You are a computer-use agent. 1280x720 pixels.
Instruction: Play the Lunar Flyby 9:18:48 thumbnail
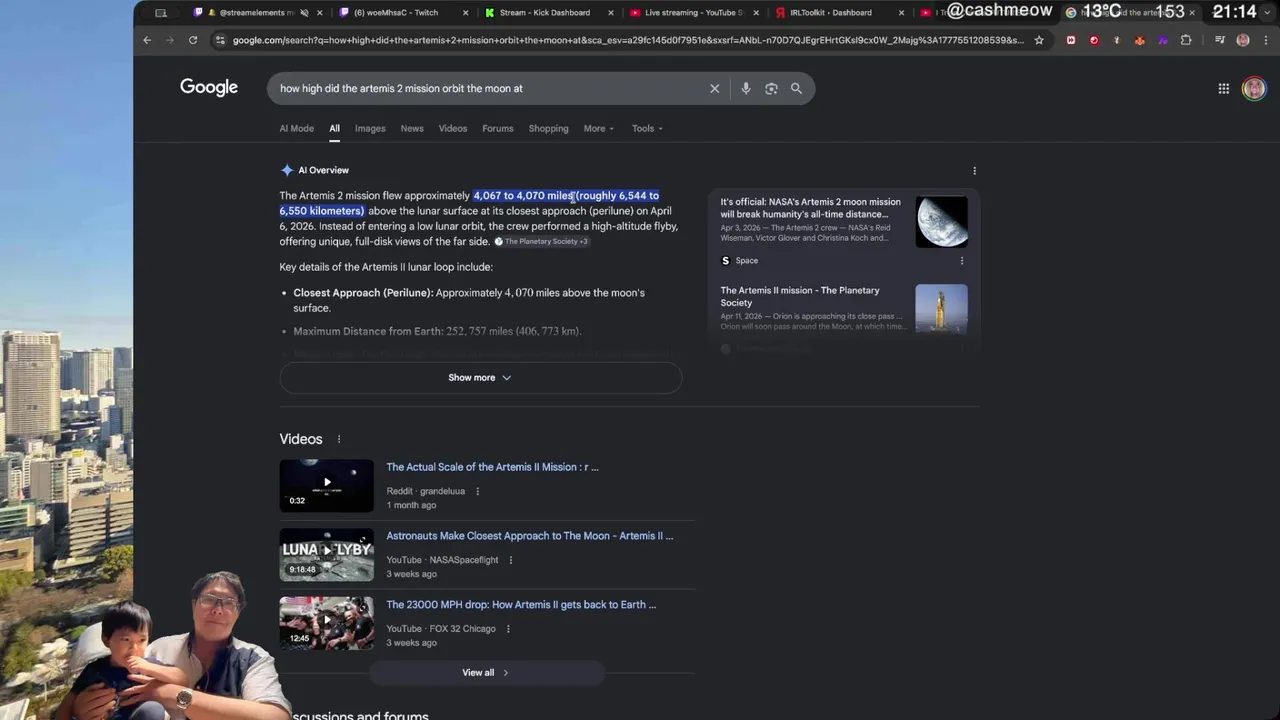click(326, 554)
